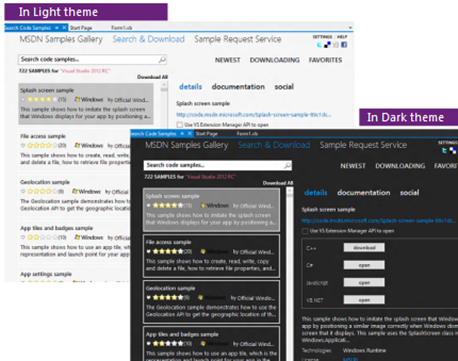458x361 pixels.
Task: Click HELP in Light window
Action: 342,37
